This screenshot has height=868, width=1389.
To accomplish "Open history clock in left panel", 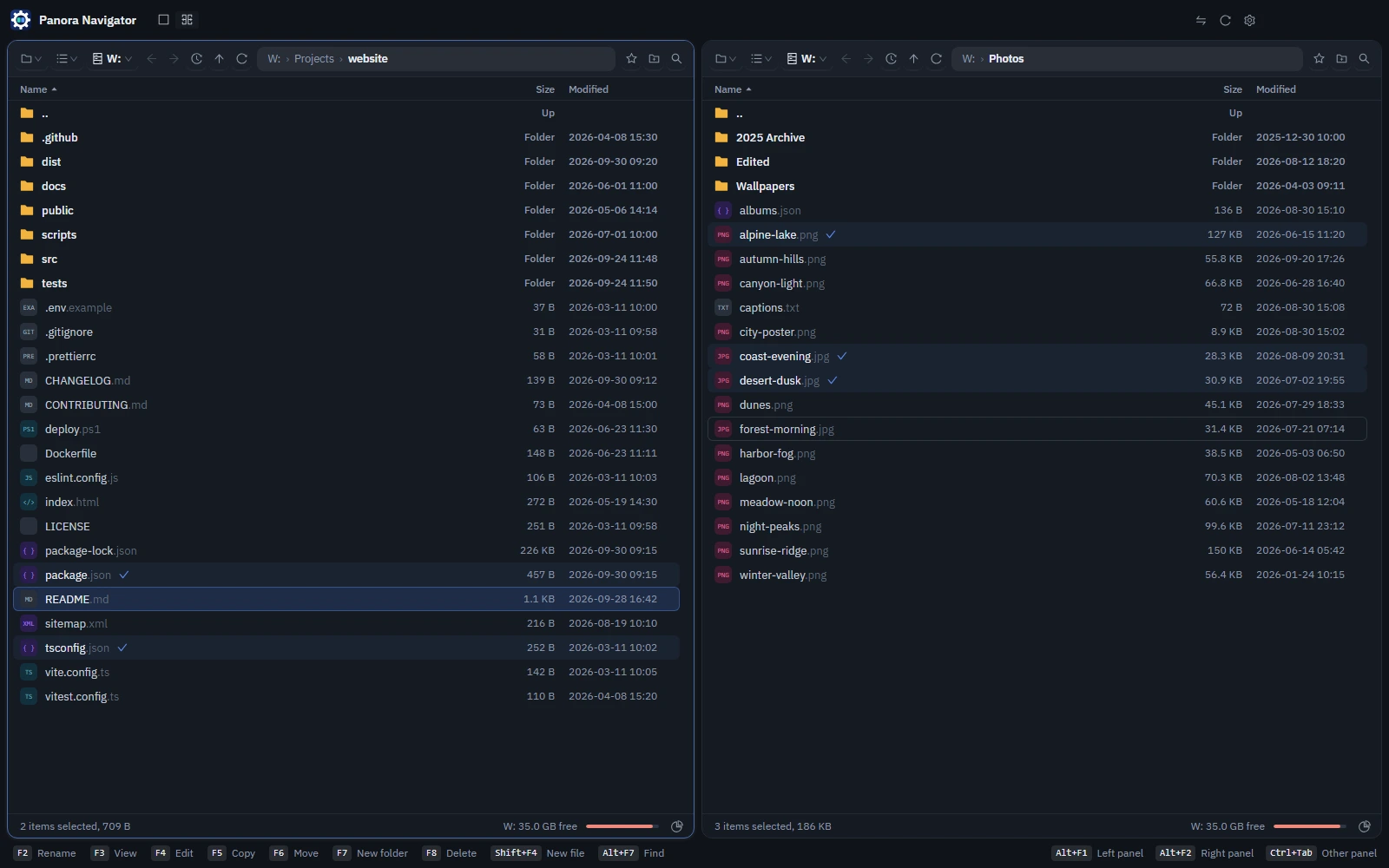I will (x=196, y=59).
